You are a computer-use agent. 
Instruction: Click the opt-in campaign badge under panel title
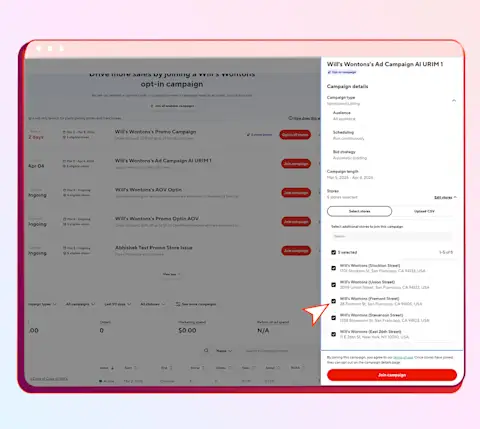click(x=342, y=72)
